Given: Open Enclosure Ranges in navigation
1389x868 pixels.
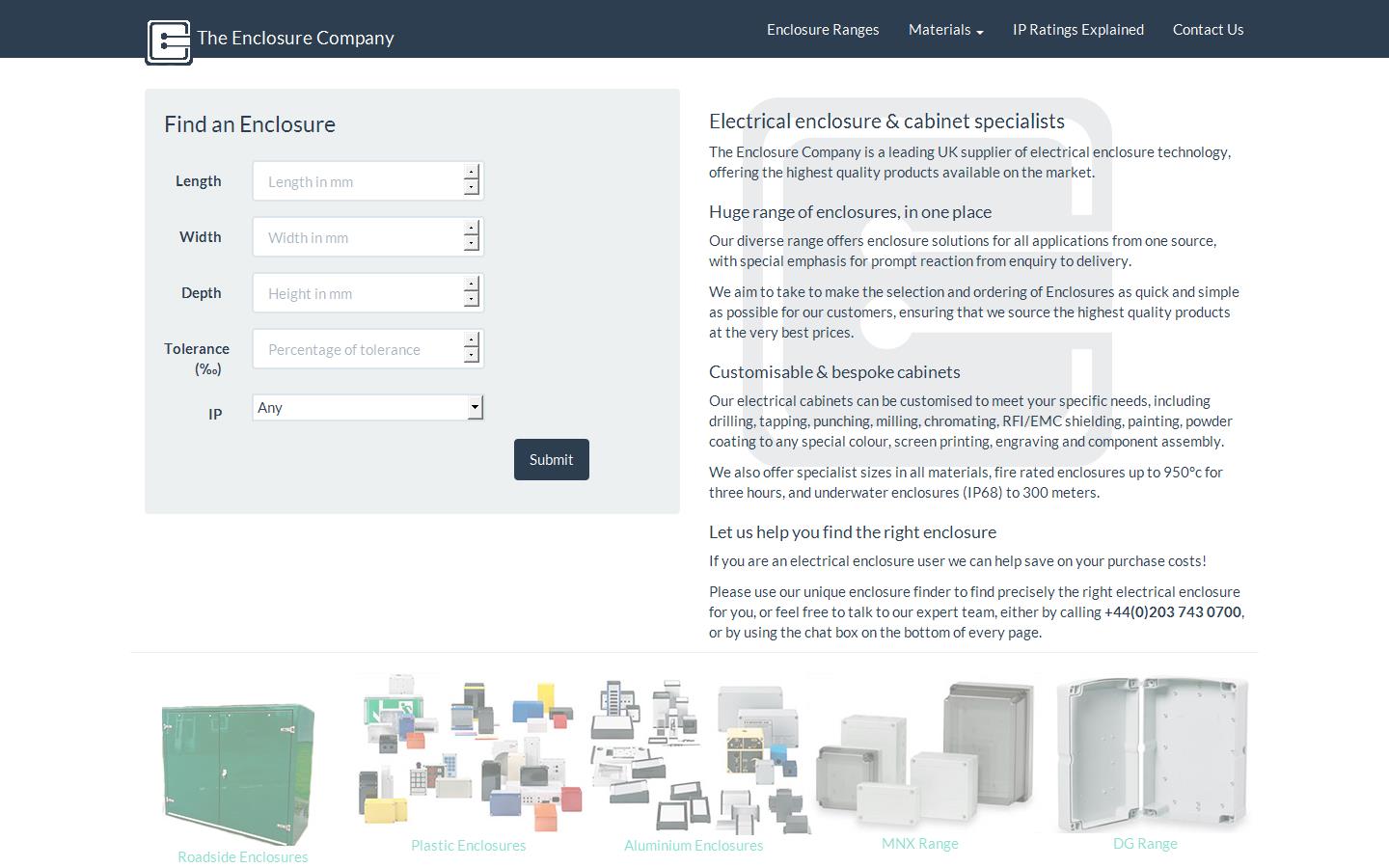Looking at the screenshot, I should (x=823, y=30).
